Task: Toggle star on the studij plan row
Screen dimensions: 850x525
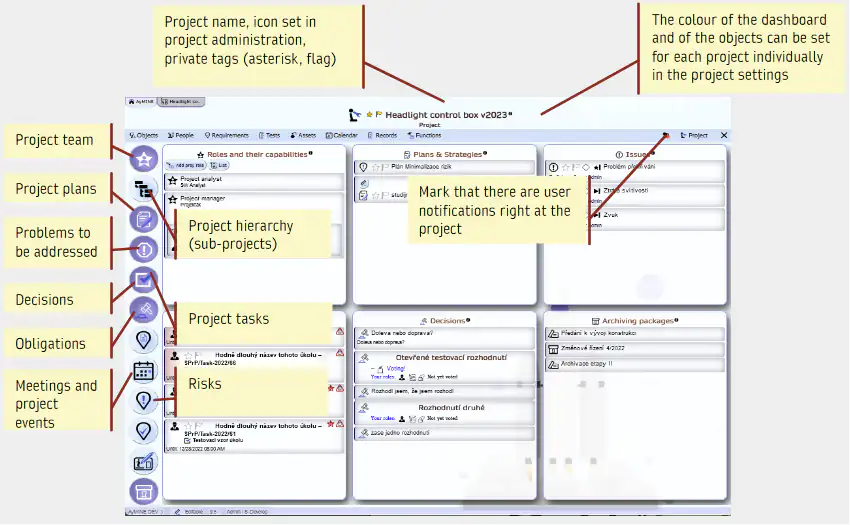Action: 375,195
